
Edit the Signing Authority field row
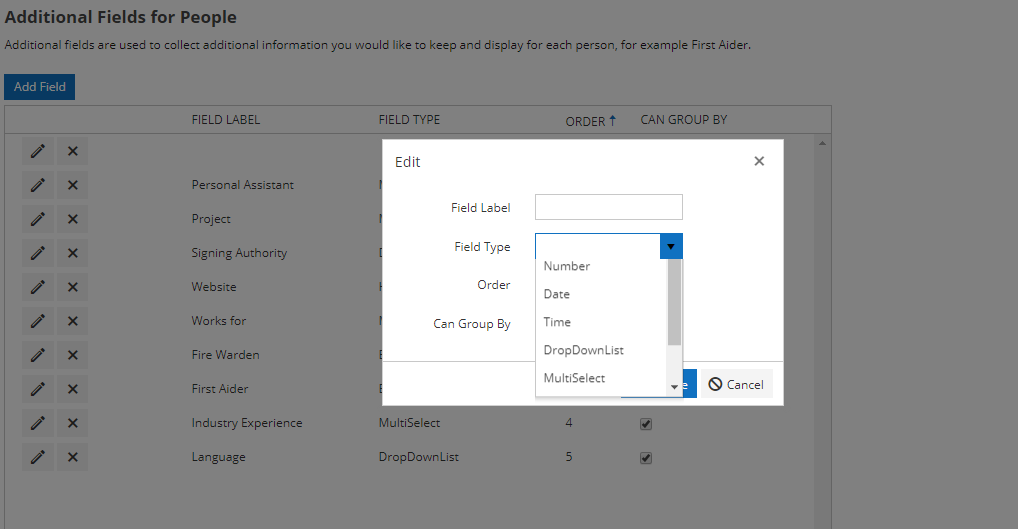click(38, 253)
